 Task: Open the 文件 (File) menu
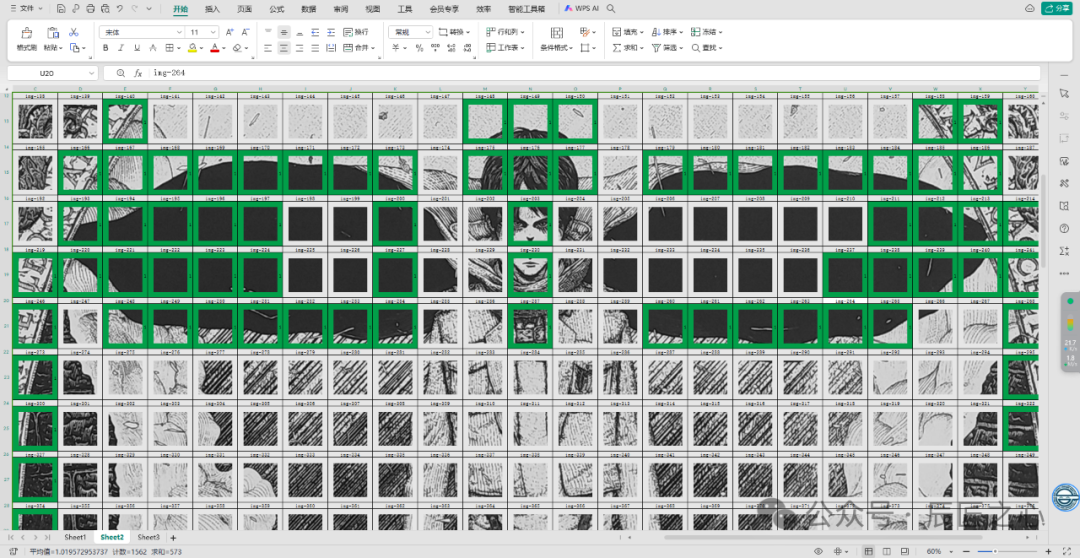point(27,9)
